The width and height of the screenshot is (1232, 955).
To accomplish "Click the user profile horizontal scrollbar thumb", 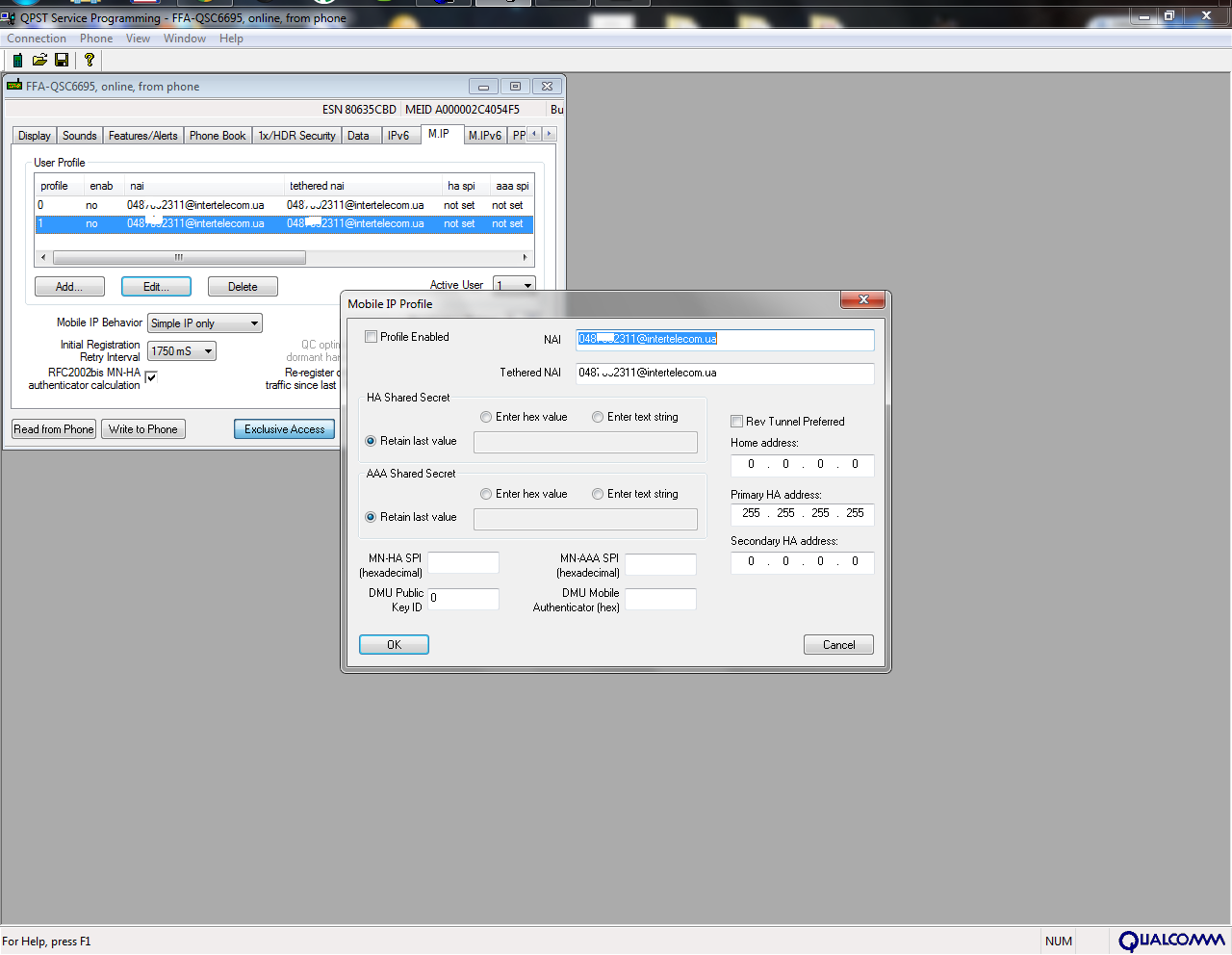I will [x=179, y=257].
